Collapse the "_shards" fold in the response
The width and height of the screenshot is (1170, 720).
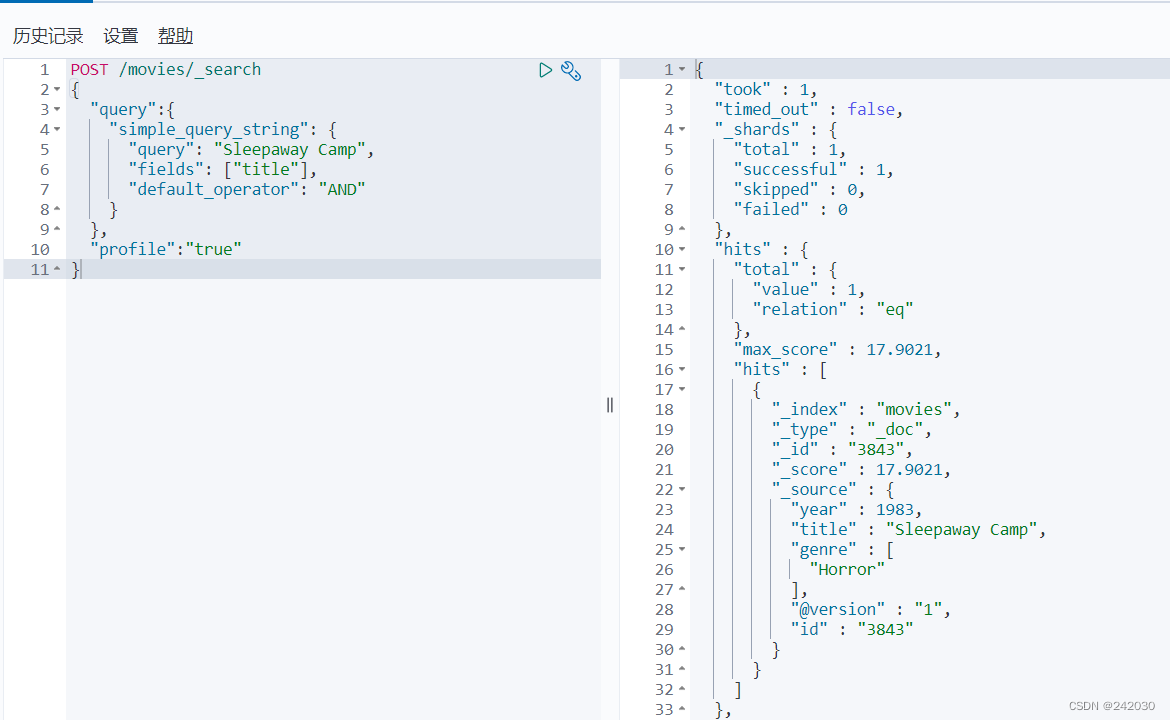point(682,130)
